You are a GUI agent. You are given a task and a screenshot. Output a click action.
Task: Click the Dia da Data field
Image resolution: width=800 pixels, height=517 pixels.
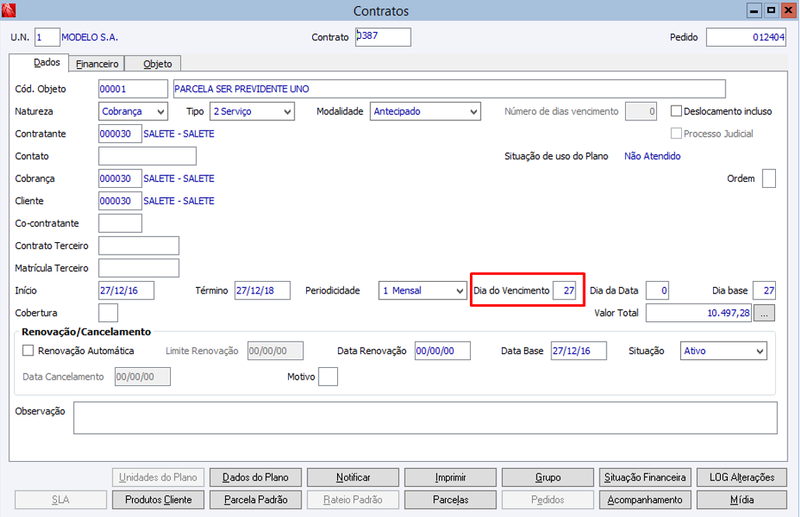click(658, 290)
